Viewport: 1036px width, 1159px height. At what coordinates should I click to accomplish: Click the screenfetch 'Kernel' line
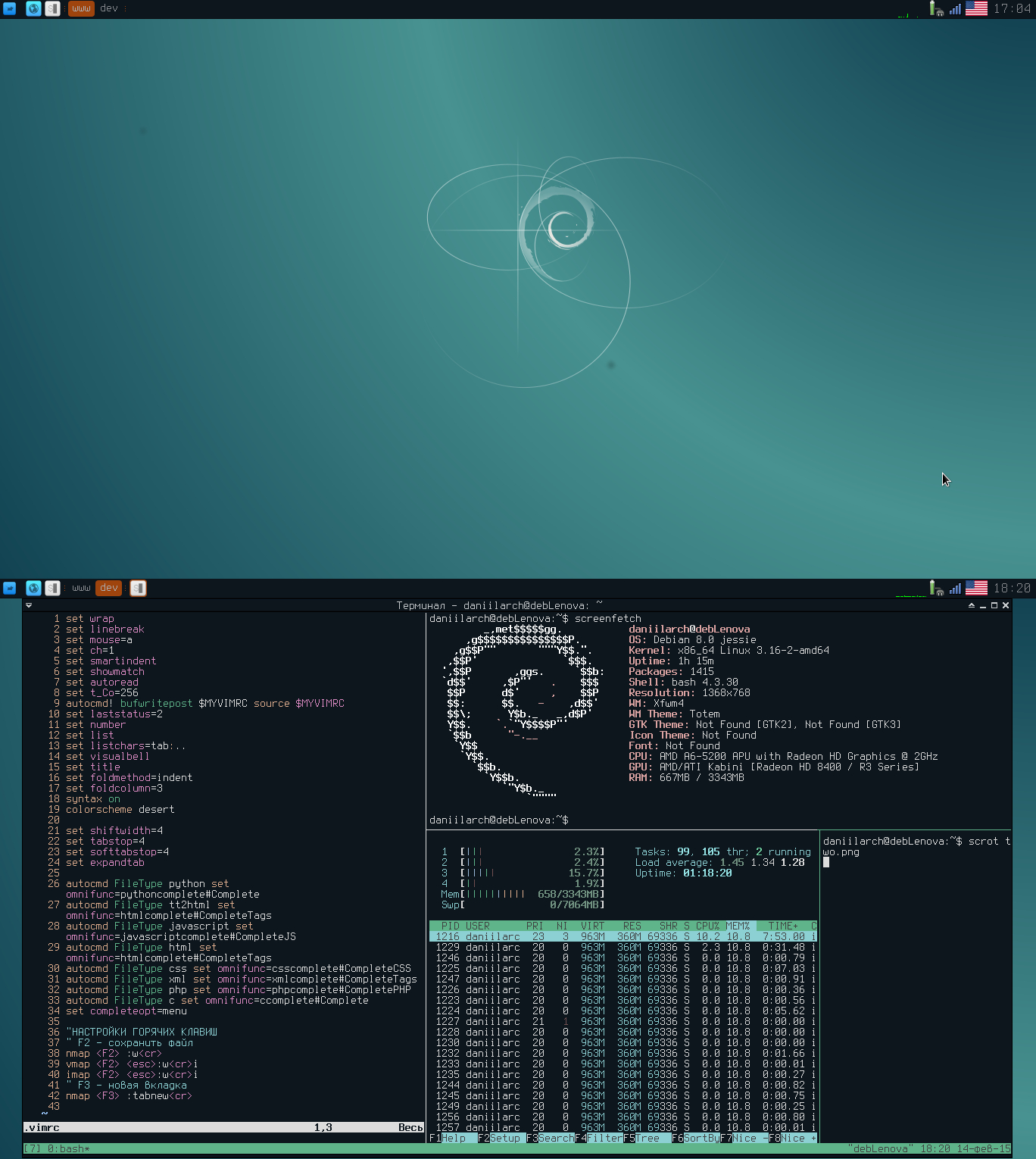(729, 650)
